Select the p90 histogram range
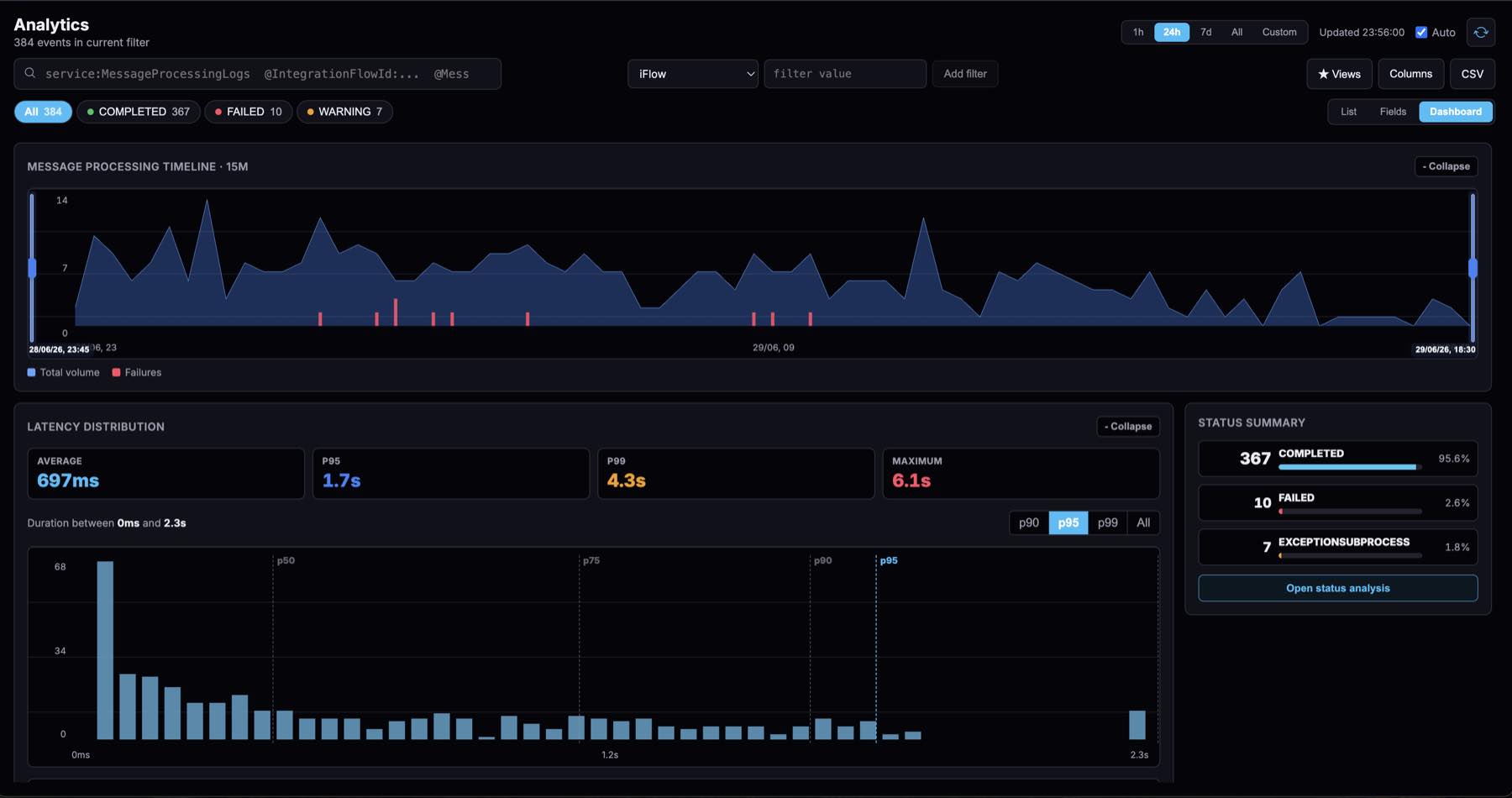 pos(1029,522)
